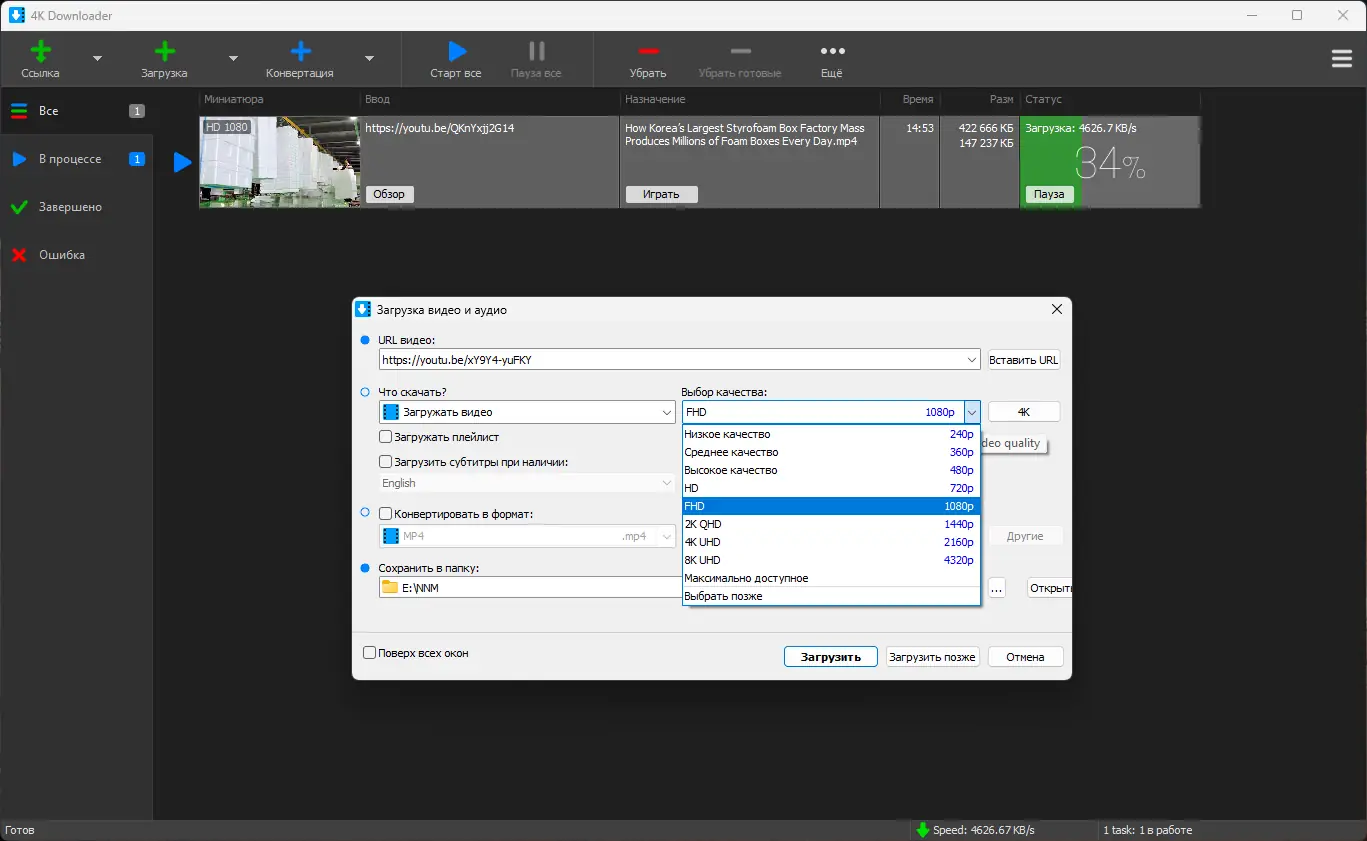Enable the Загружать плейлист checkbox
The image size is (1367, 841).
point(386,437)
